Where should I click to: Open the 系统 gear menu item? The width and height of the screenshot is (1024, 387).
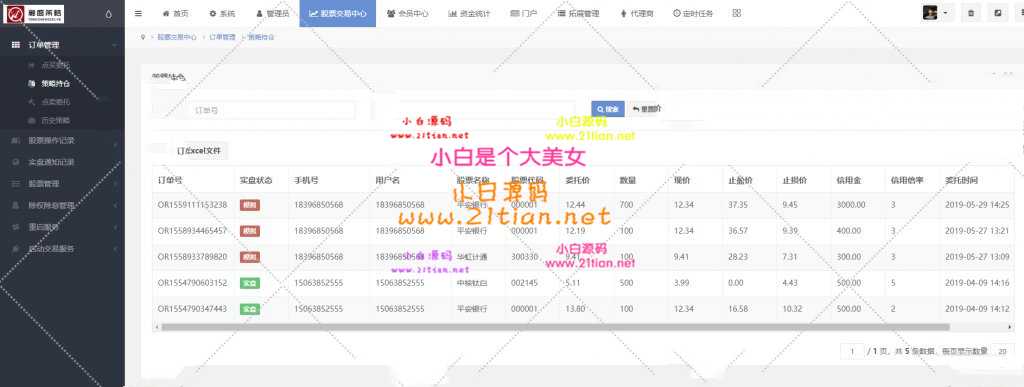pos(223,13)
